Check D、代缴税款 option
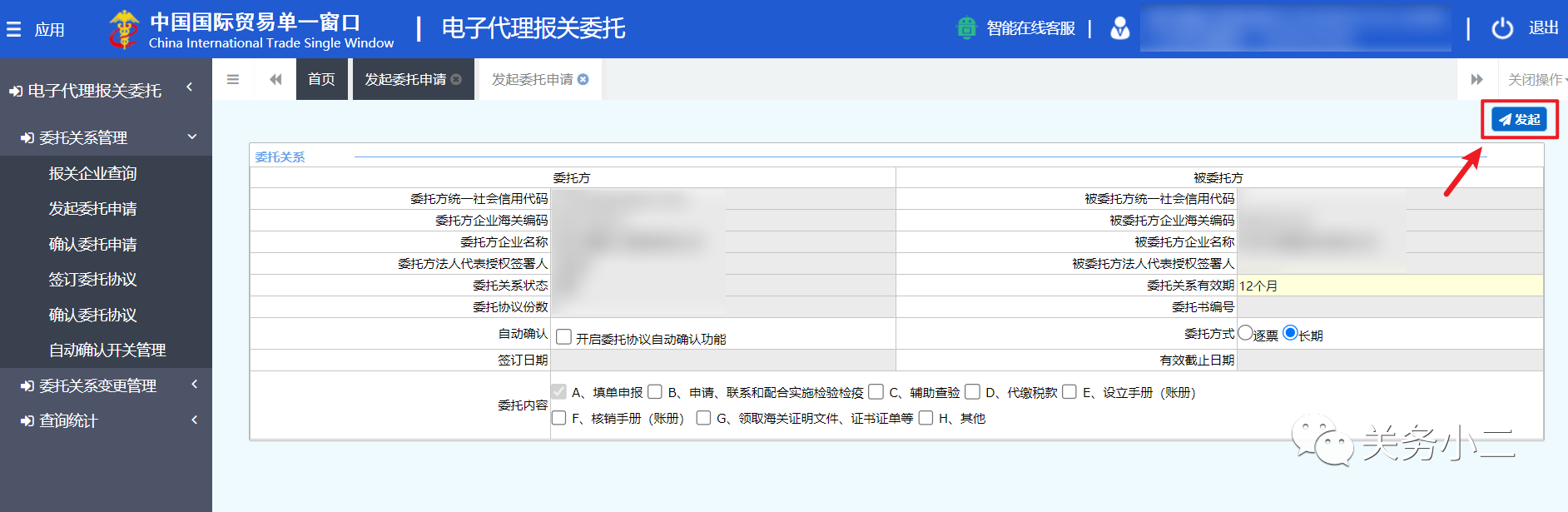Viewport: 1568px width, 512px height. [972, 391]
